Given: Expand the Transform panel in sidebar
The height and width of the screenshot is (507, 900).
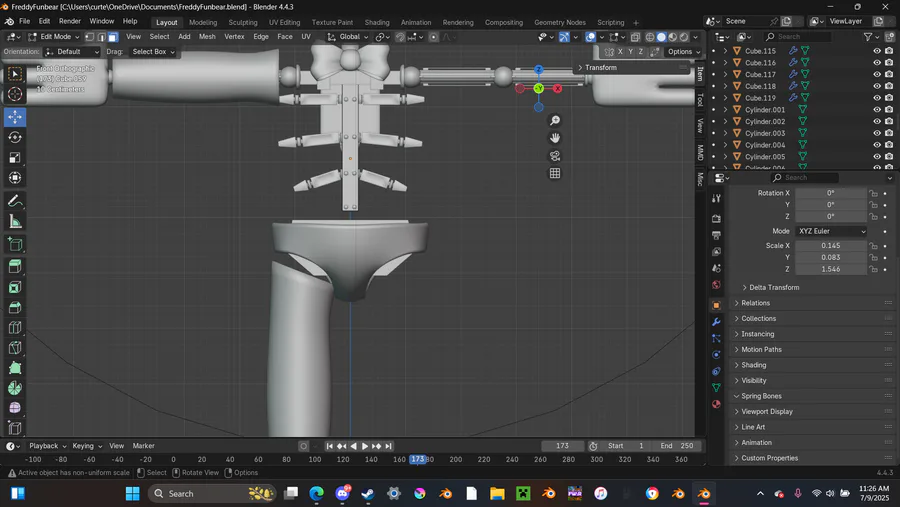Looking at the screenshot, I should 600,68.
